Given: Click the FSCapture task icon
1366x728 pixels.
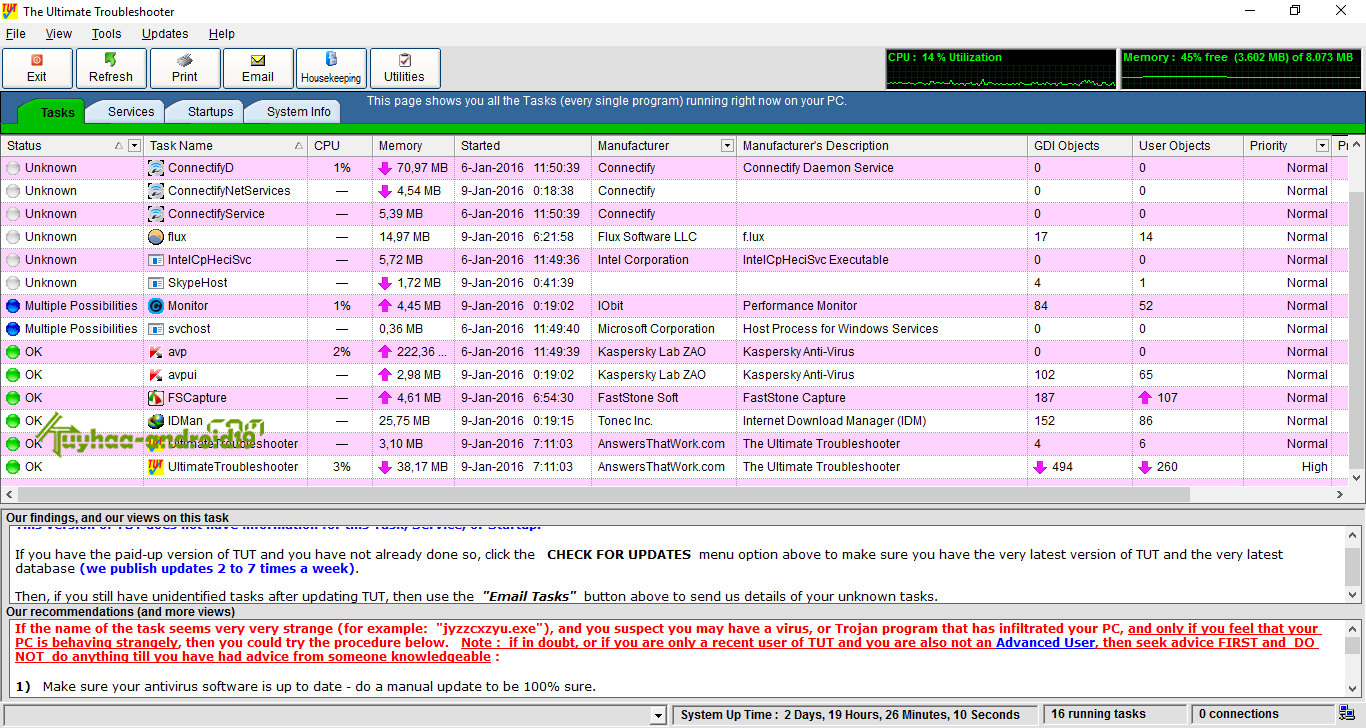Looking at the screenshot, I should [x=156, y=398].
